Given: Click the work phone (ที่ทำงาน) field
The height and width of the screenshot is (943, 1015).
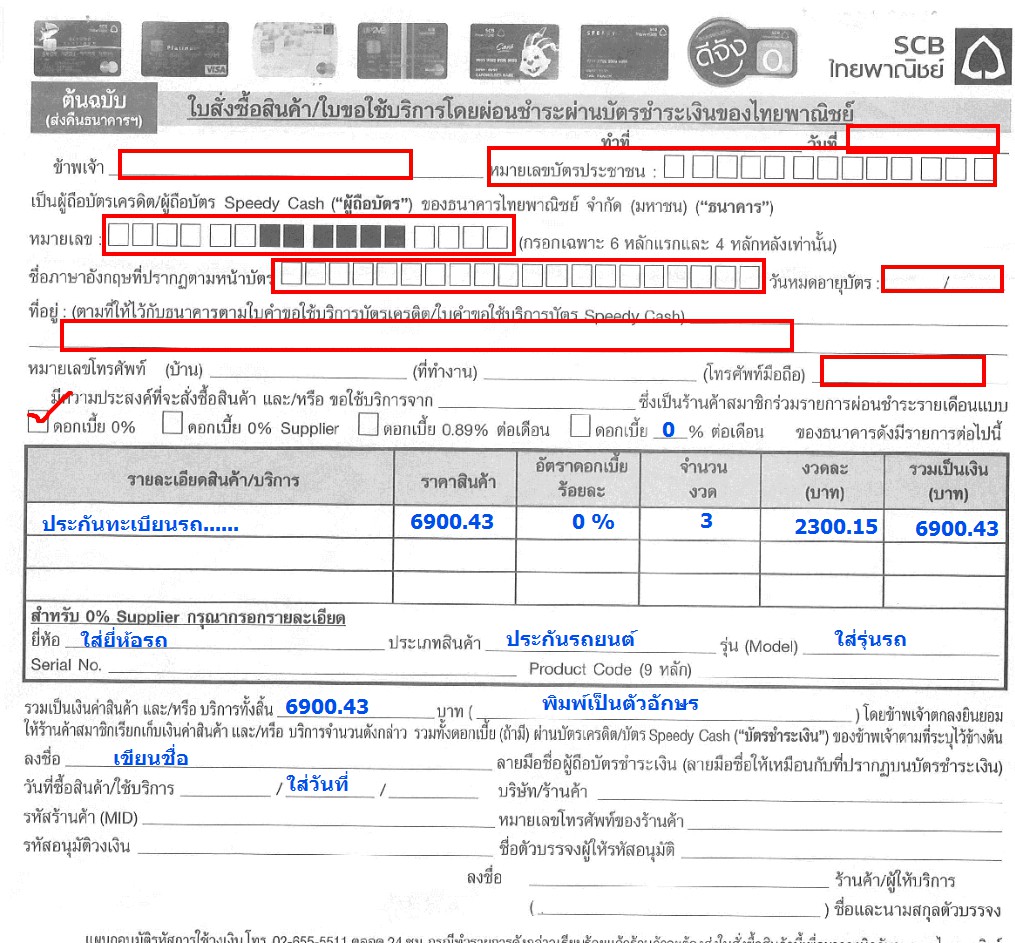Looking at the screenshot, I should click(x=590, y=372).
